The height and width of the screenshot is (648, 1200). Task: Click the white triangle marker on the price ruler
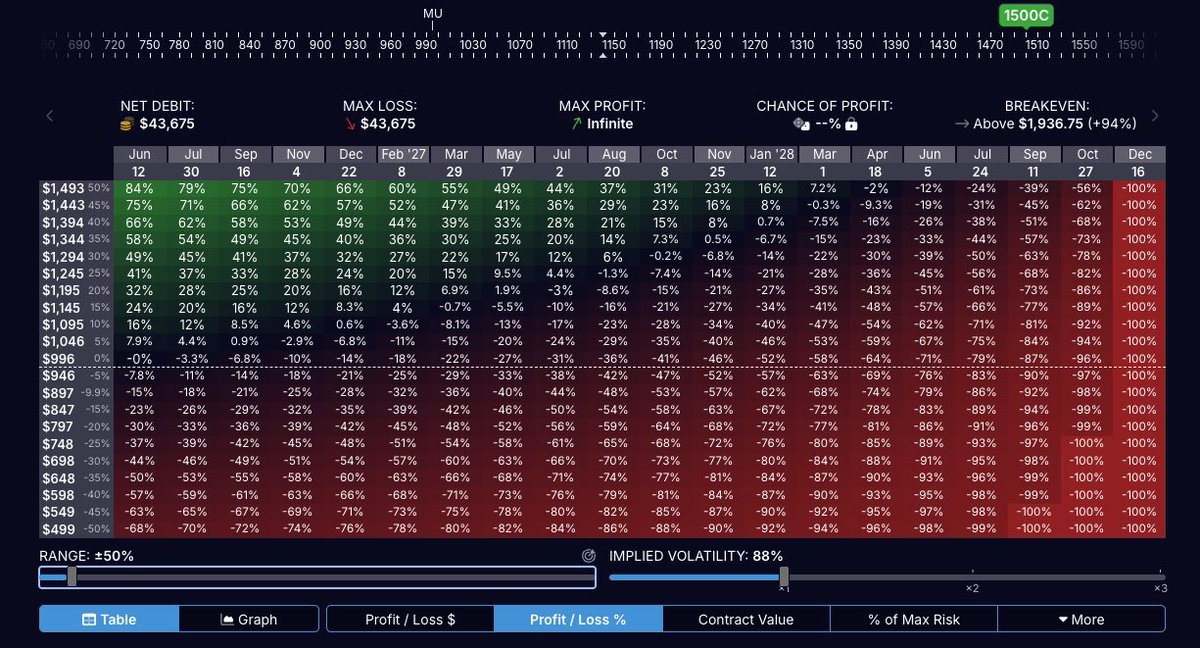pyautogui.click(x=602, y=56)
